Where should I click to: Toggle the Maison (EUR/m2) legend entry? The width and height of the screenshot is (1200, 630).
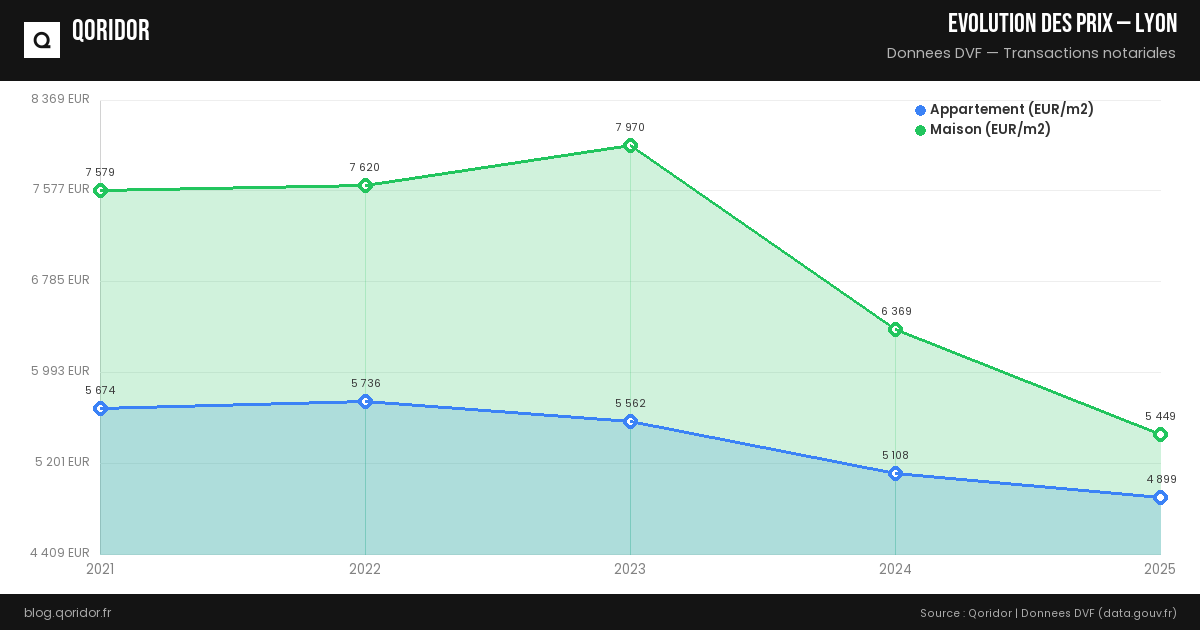(x=990, y=130)
